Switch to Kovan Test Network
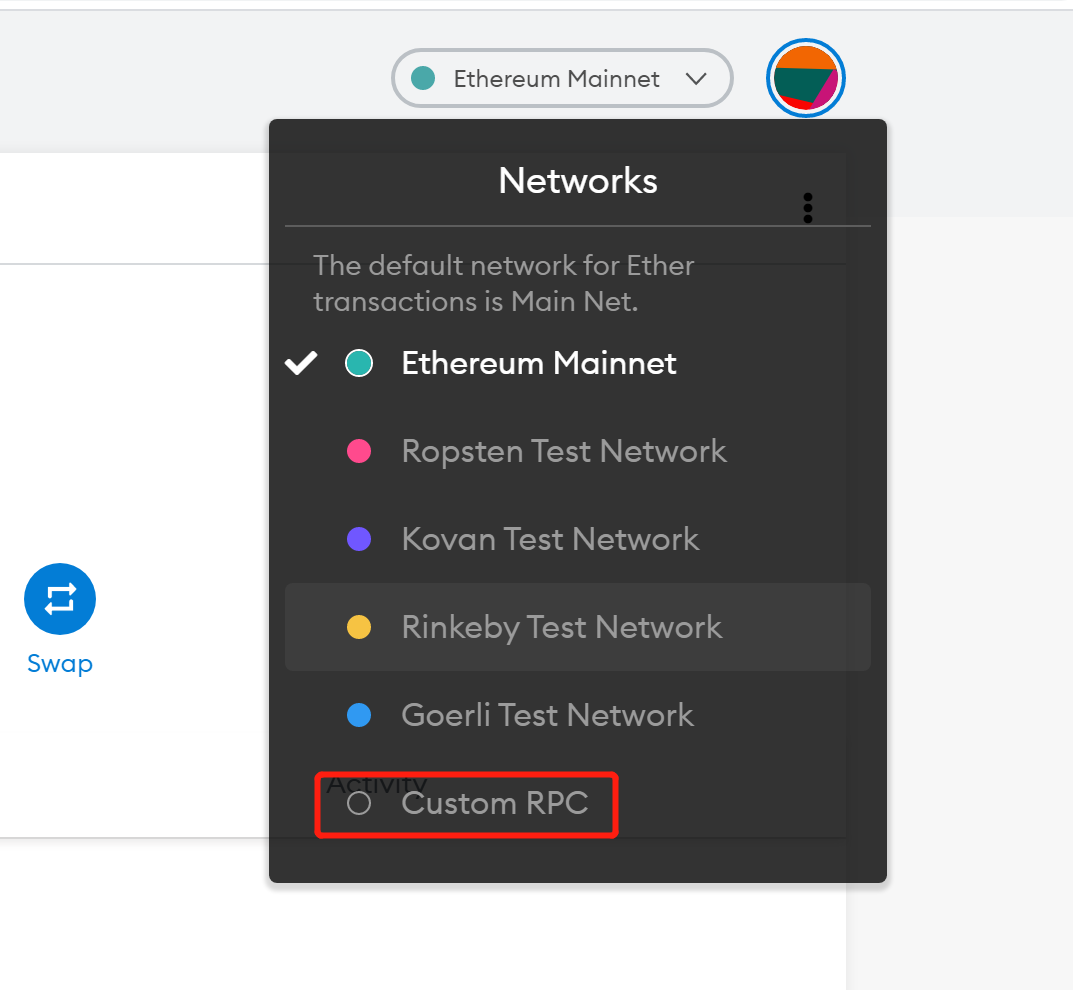 tap(550, 539)
